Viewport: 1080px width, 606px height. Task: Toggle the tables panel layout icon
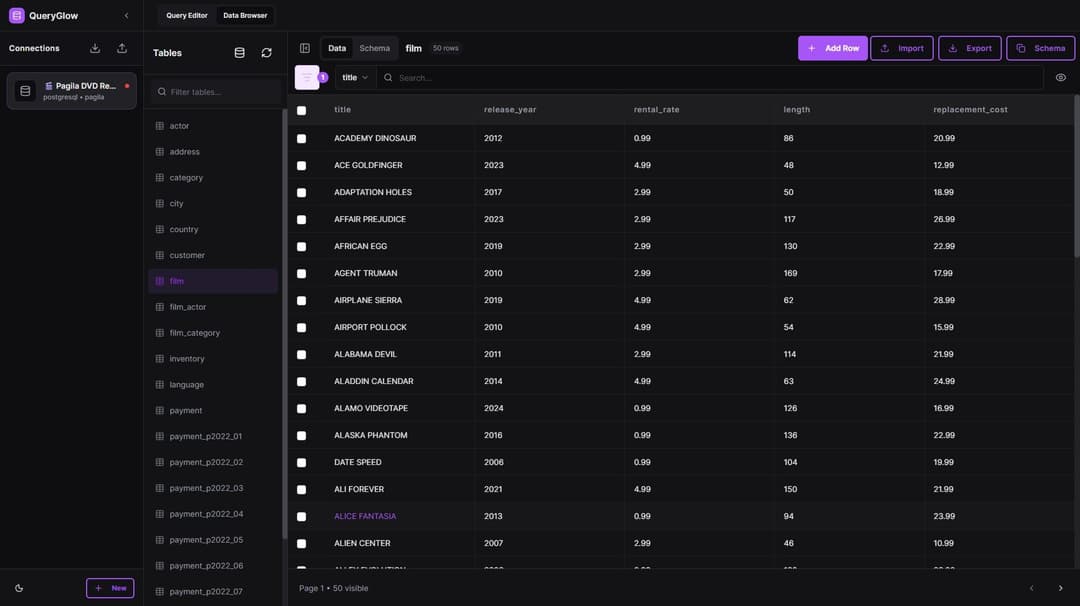coord(304,48)
